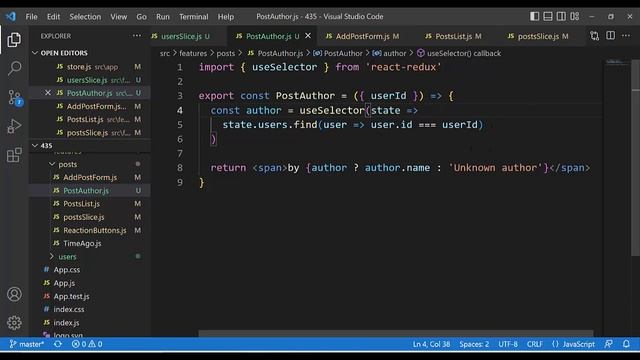
Task: Click useSelector() callback breadcrumb
Action: pos(459,53)
